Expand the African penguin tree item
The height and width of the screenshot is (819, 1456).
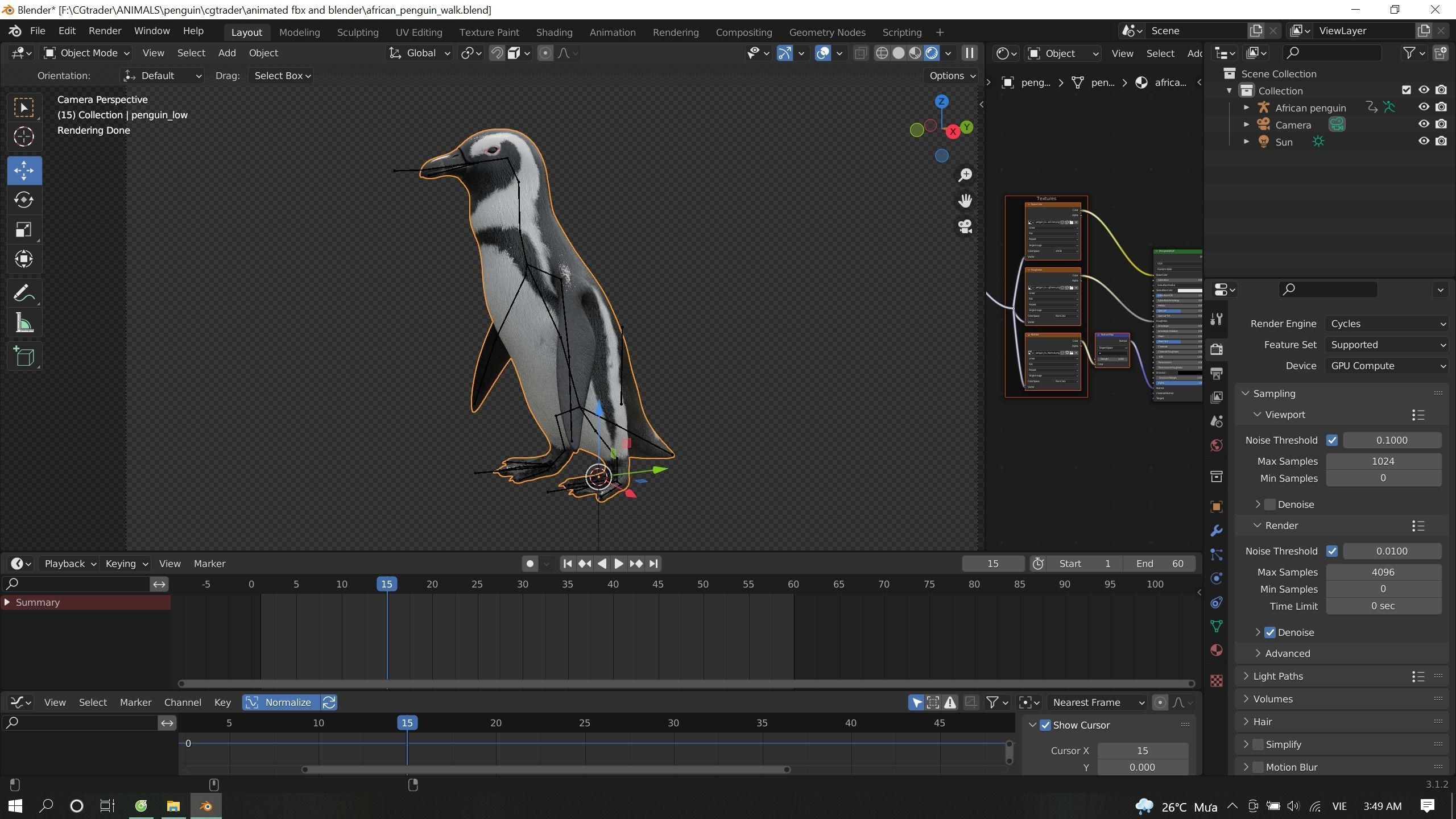(1246, 107)
